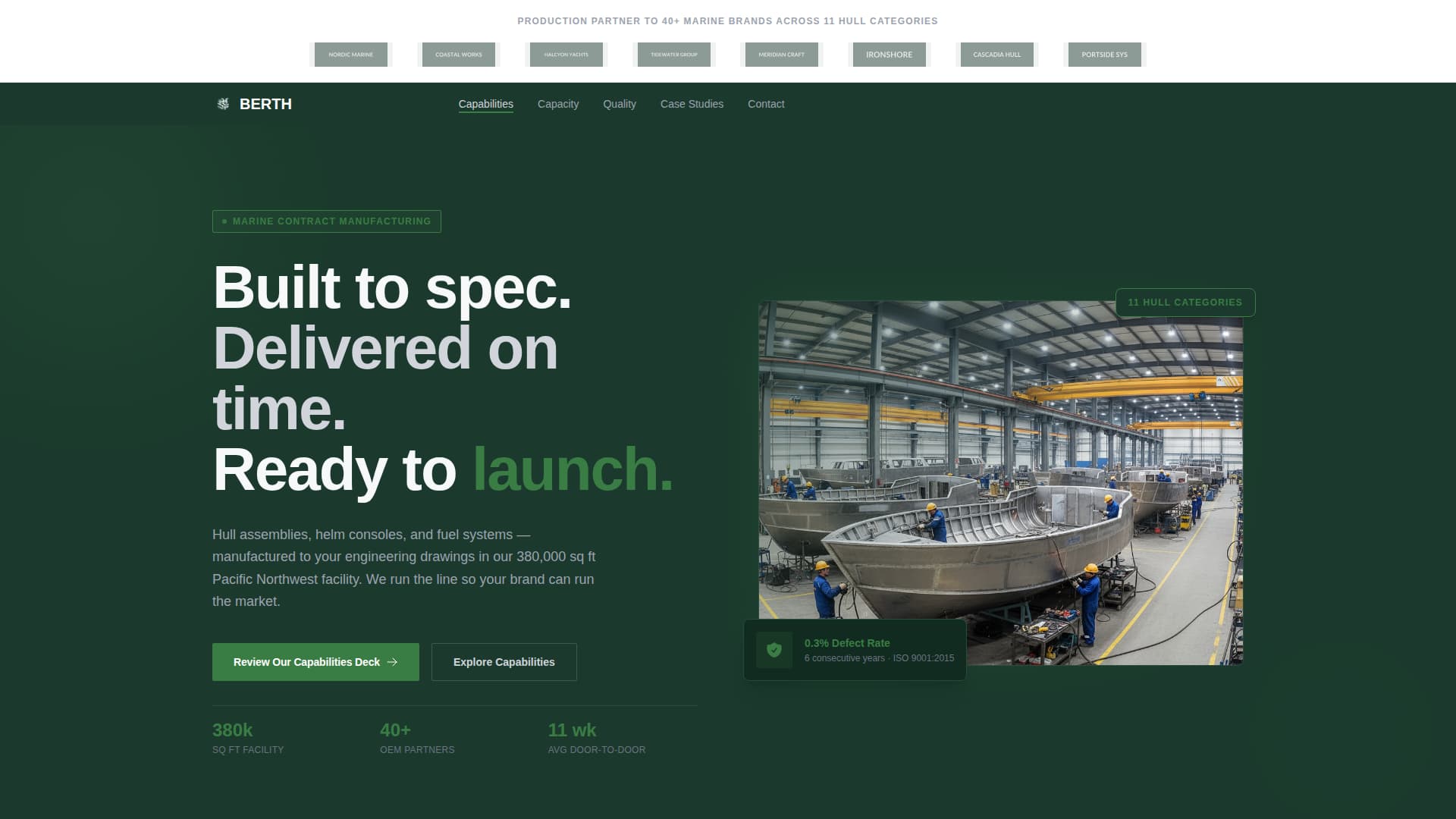Open the Case Studies page
Screen dimensions: 1456x819
pos(691,104)
